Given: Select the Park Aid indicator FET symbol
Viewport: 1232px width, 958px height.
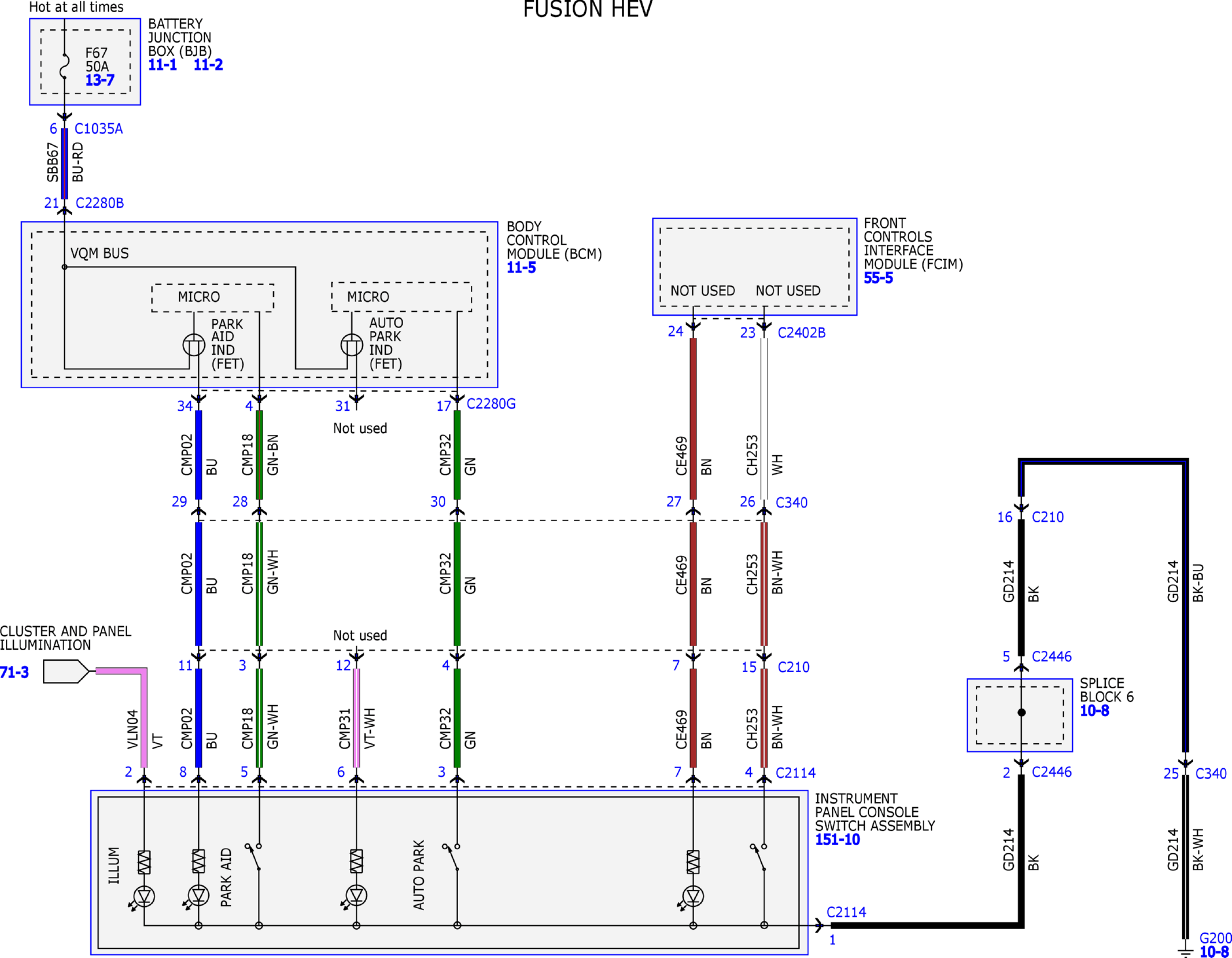Looking at the screenshot, I should 194,345.
